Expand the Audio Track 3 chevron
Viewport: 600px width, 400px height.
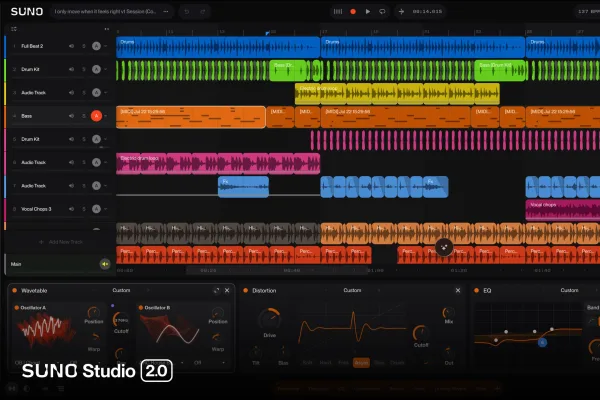click(106, 93)
